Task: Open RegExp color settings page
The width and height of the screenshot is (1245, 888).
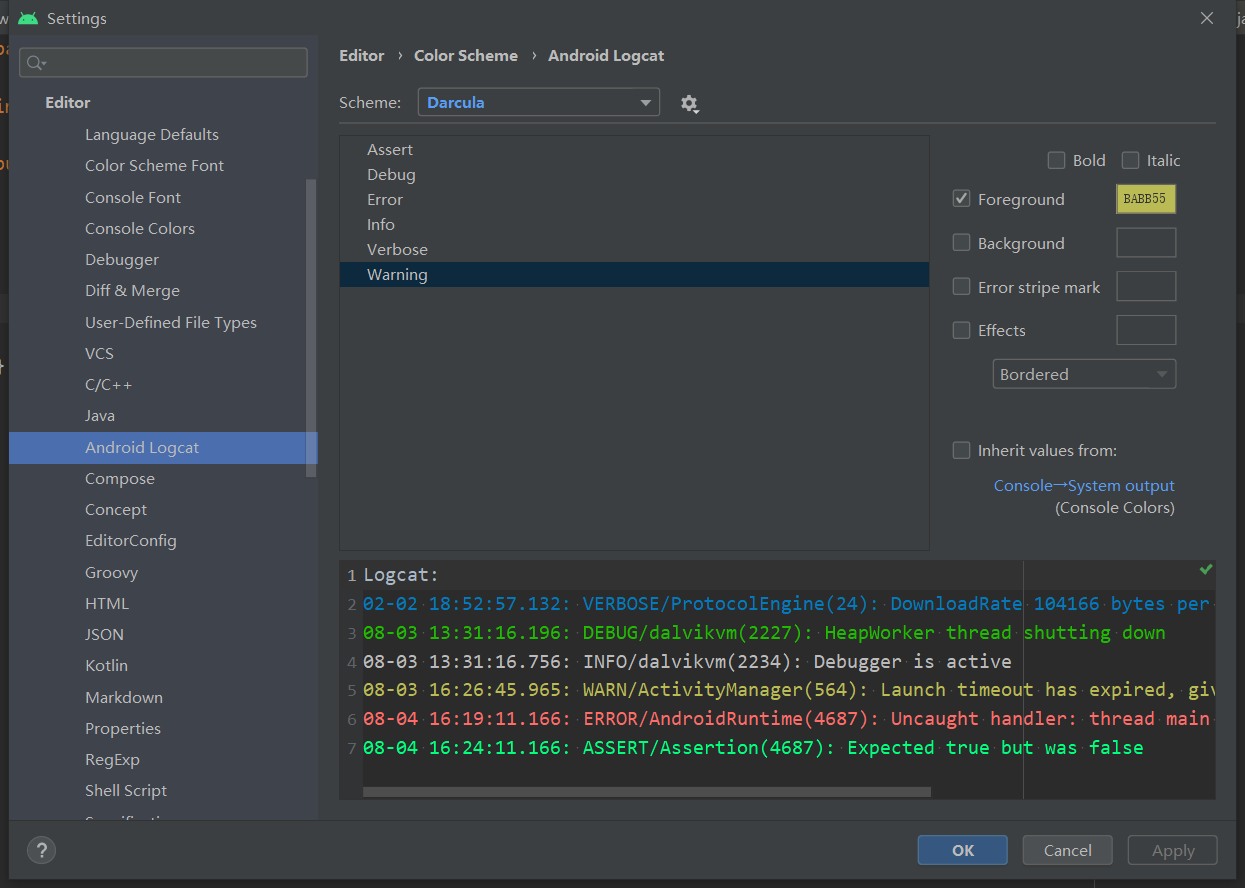Action: pyautogui.click(x=112, y=759)
